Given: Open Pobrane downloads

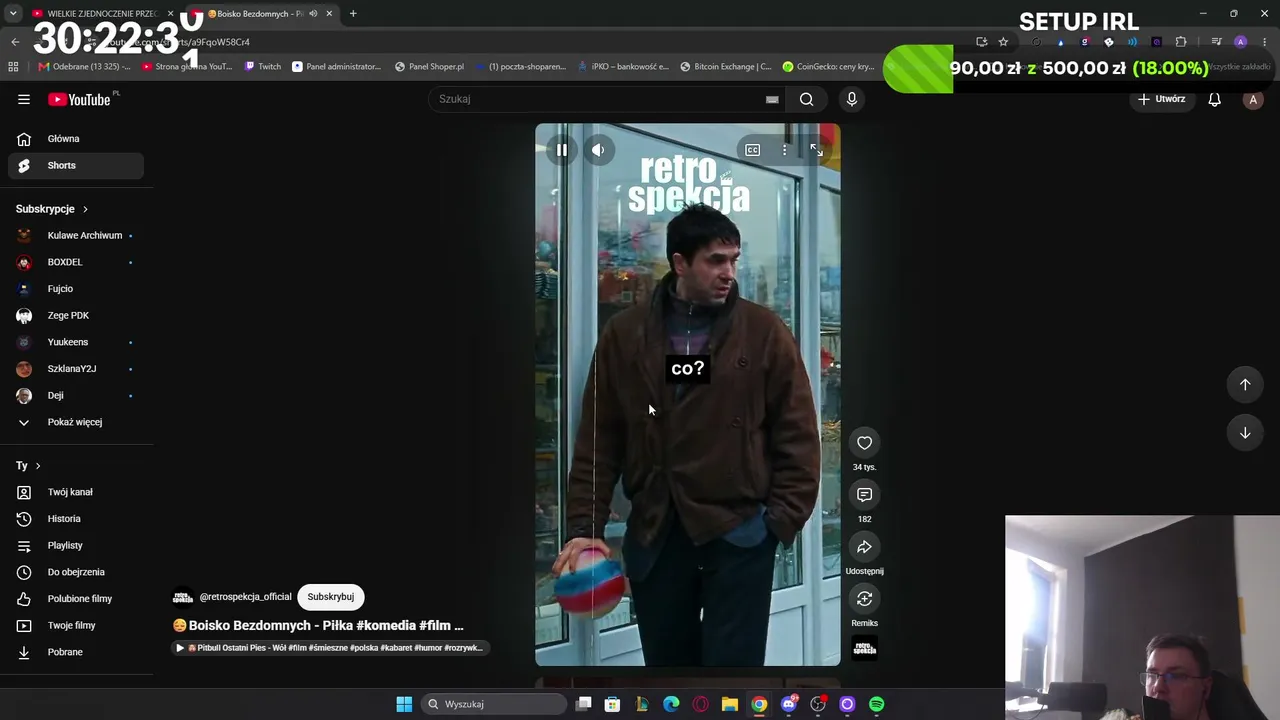Looking at the screenshot, I should tap(76, 652).
